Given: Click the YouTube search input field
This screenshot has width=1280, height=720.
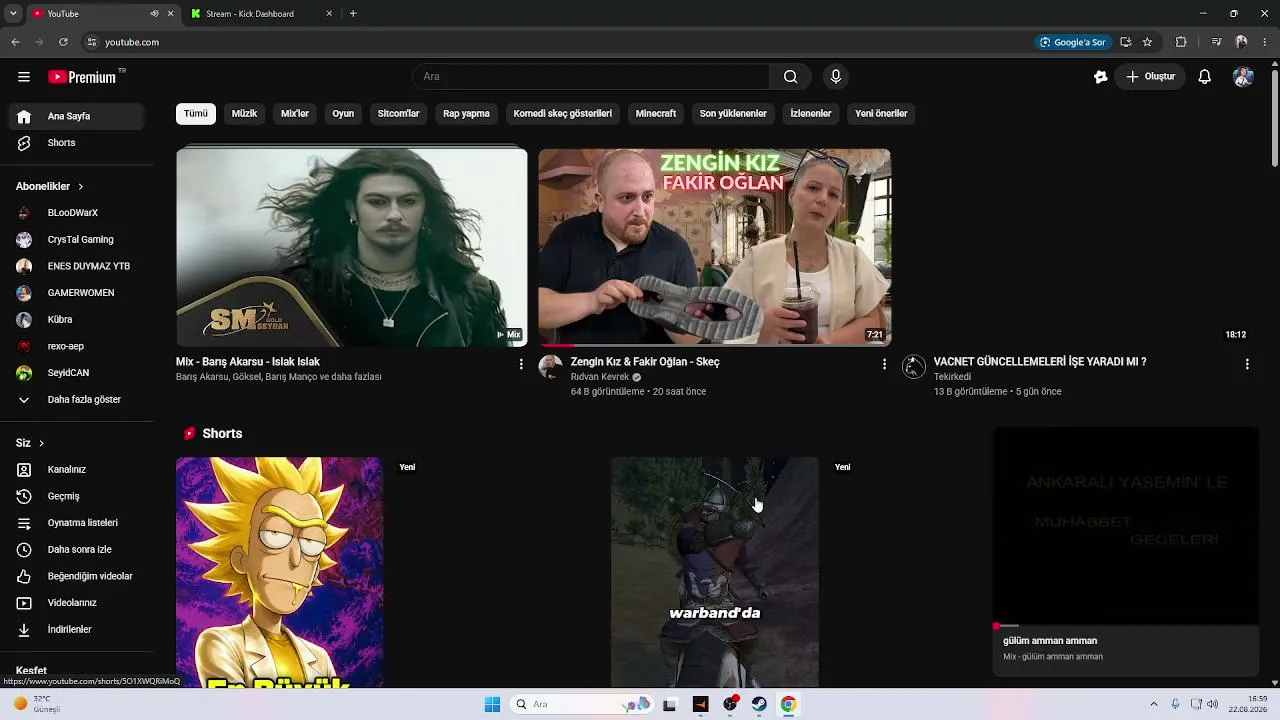Looking at the screenshot, I should tap(592, 77).
